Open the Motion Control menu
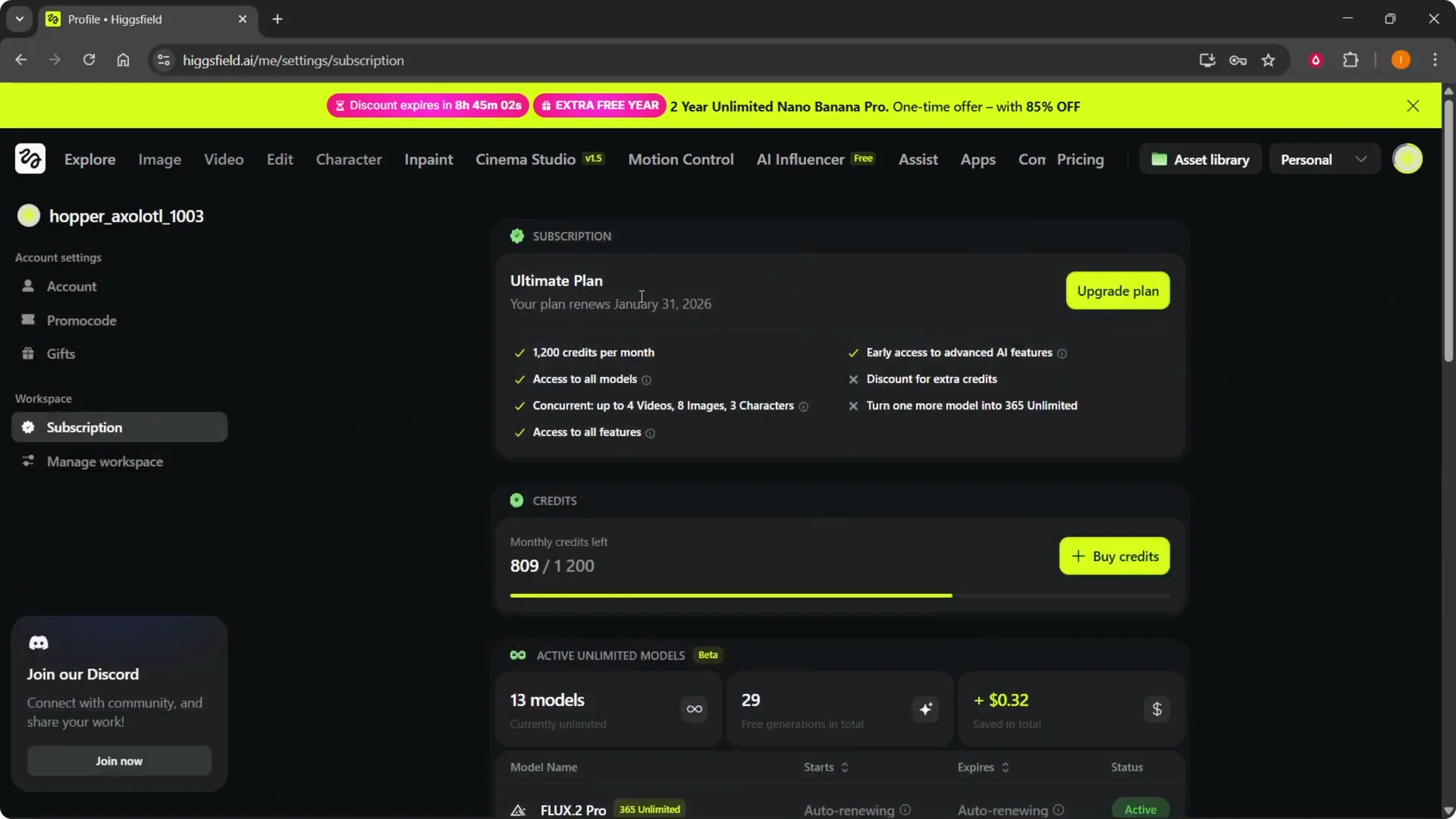The height and width of the screenshot is (819, 1456). click(680, 159)
